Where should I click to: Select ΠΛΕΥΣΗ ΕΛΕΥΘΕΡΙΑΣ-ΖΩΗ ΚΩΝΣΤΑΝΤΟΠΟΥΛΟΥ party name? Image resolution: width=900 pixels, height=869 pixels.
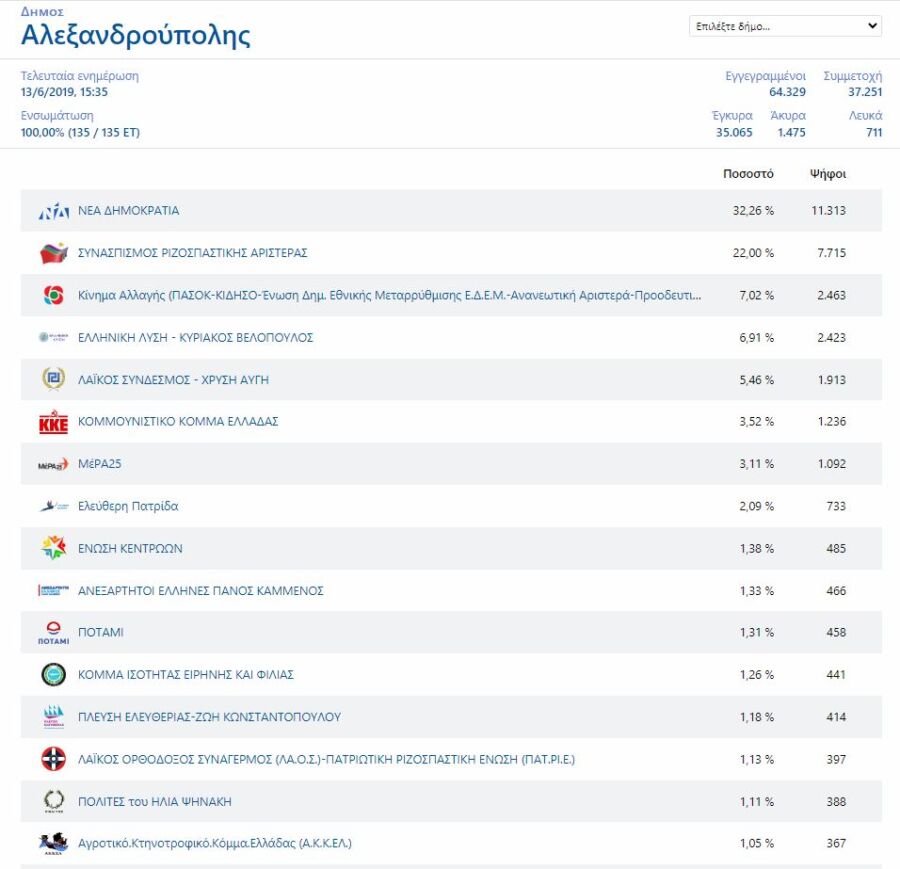(210, 717)
